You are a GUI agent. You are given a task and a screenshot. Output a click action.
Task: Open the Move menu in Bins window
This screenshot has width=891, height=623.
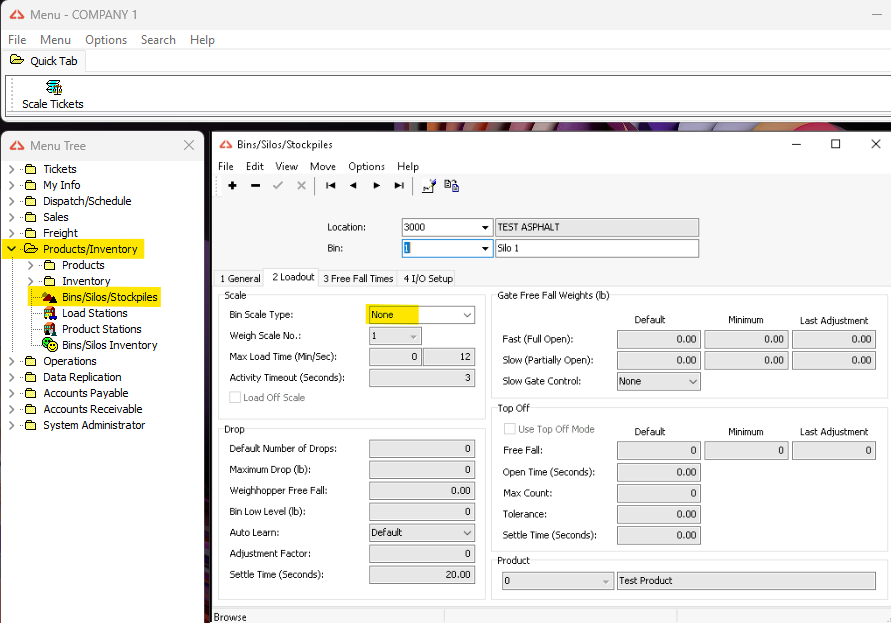pos(323,167)
